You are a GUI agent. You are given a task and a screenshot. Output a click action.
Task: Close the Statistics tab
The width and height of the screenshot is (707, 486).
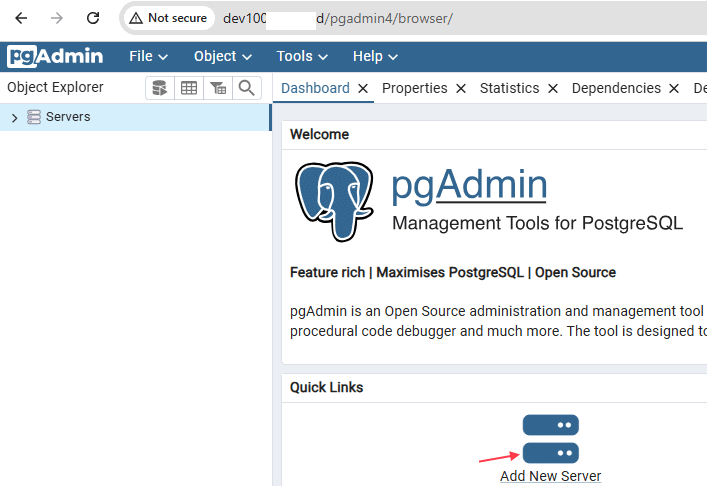(x=553, y=88)
